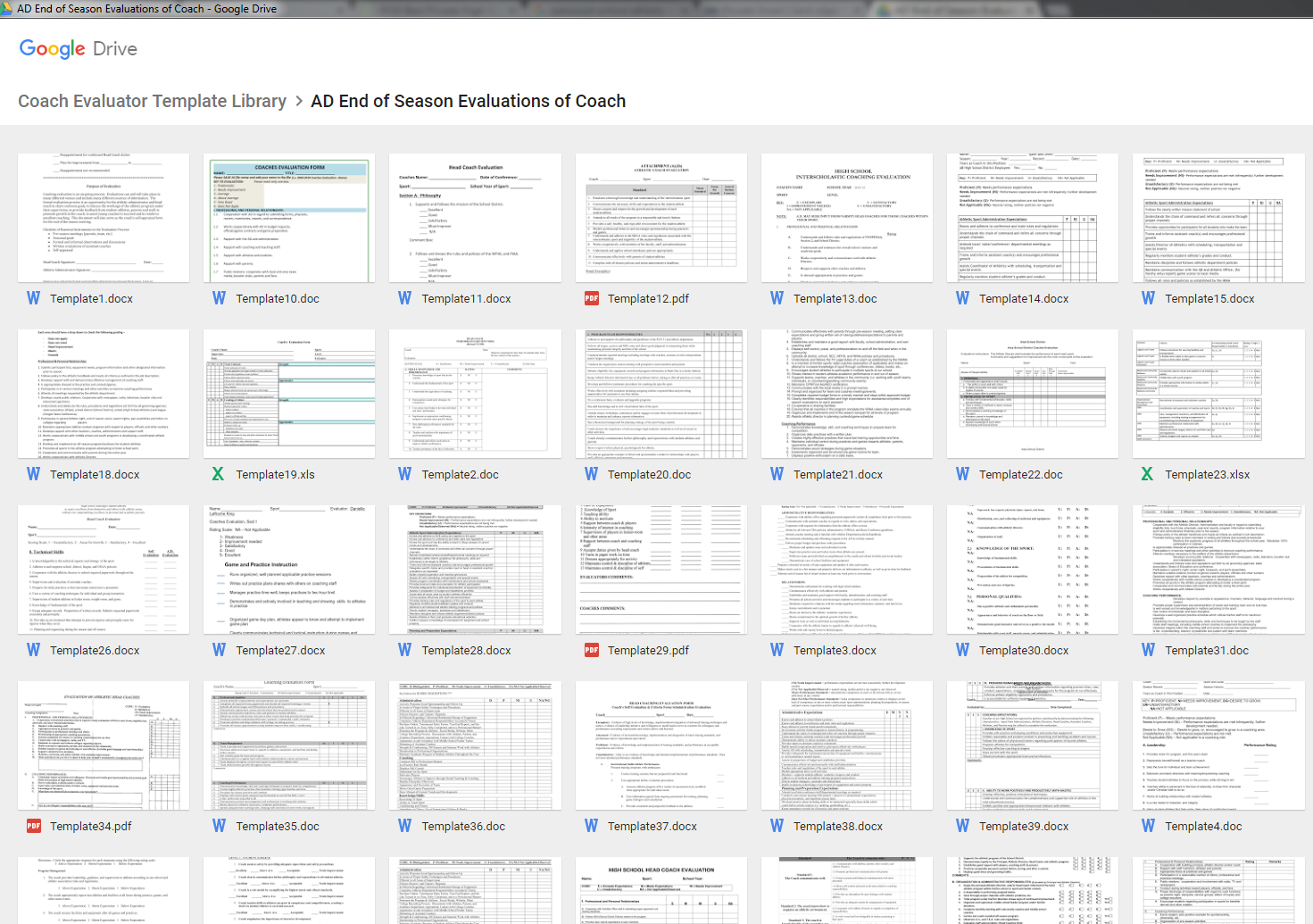Click the Word icon beside Template22.doc

[962, 474]
